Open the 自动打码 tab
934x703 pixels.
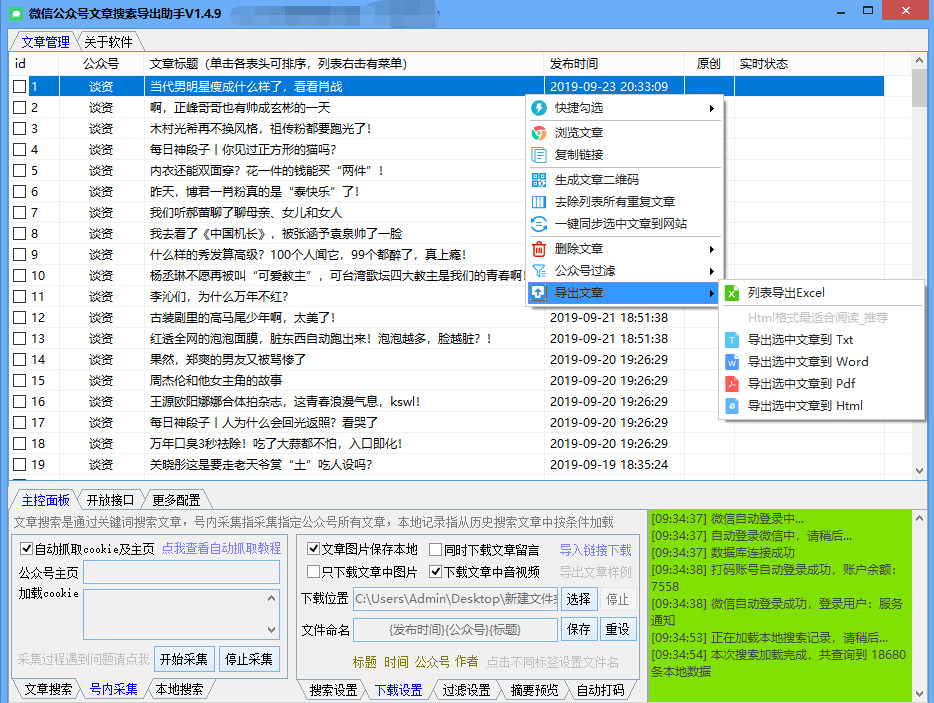coord(600,690)
